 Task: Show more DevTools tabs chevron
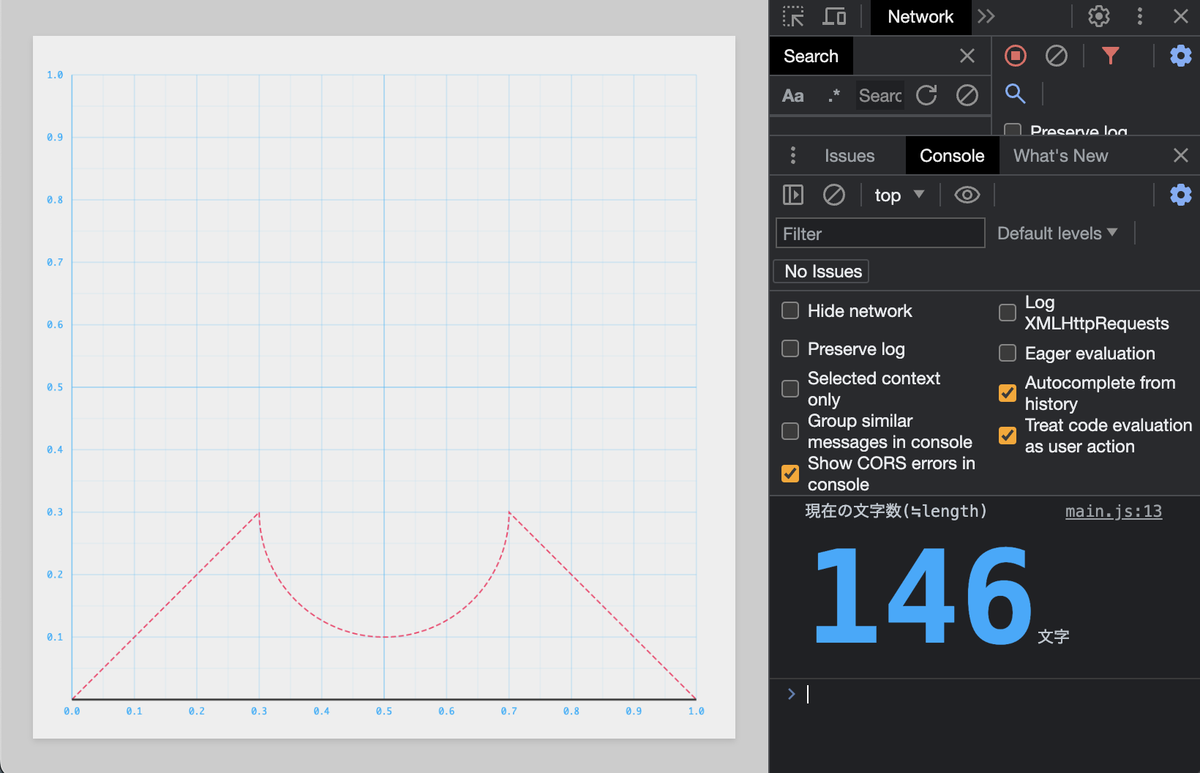(986, 17)
